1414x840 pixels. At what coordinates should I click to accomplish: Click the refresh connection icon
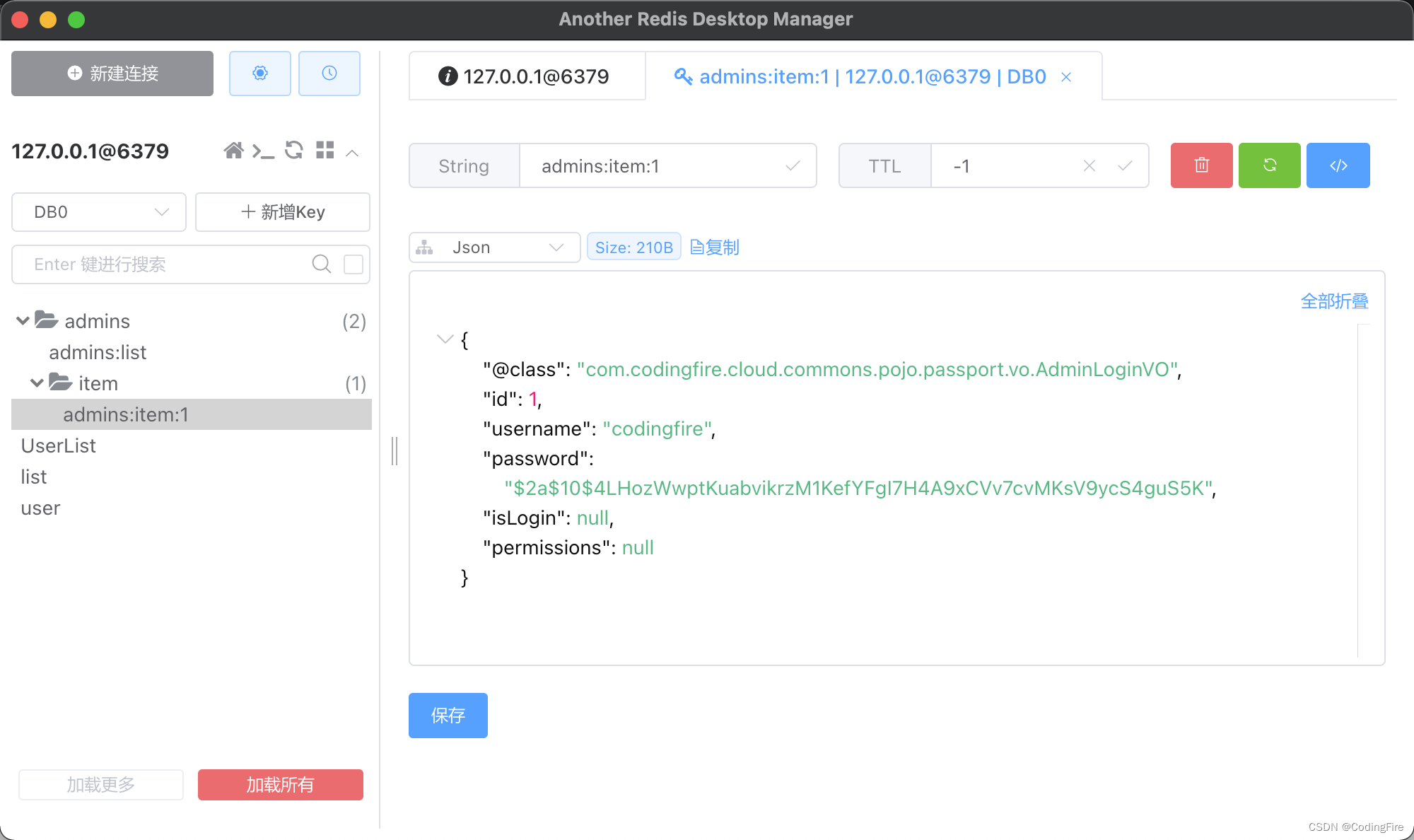[294, 151]
